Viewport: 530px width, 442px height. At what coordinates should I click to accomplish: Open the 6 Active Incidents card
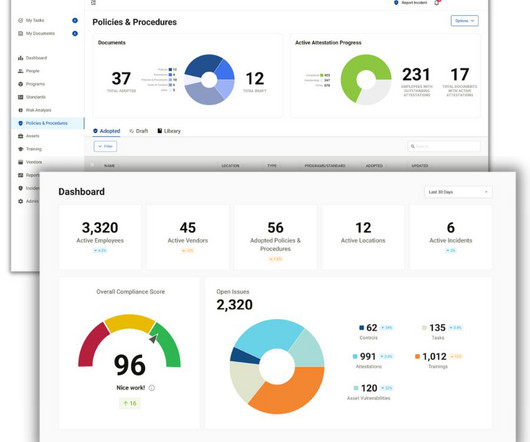pos(451,237)
